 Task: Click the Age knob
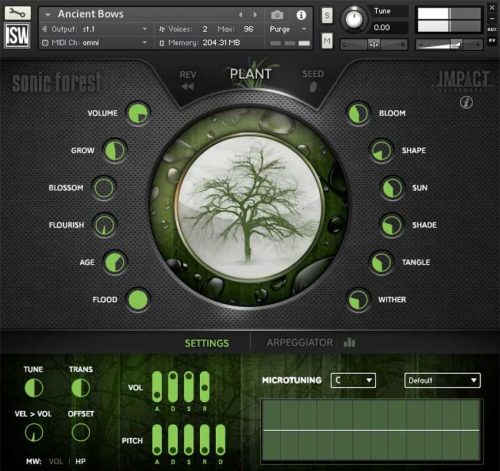[115, 262]
